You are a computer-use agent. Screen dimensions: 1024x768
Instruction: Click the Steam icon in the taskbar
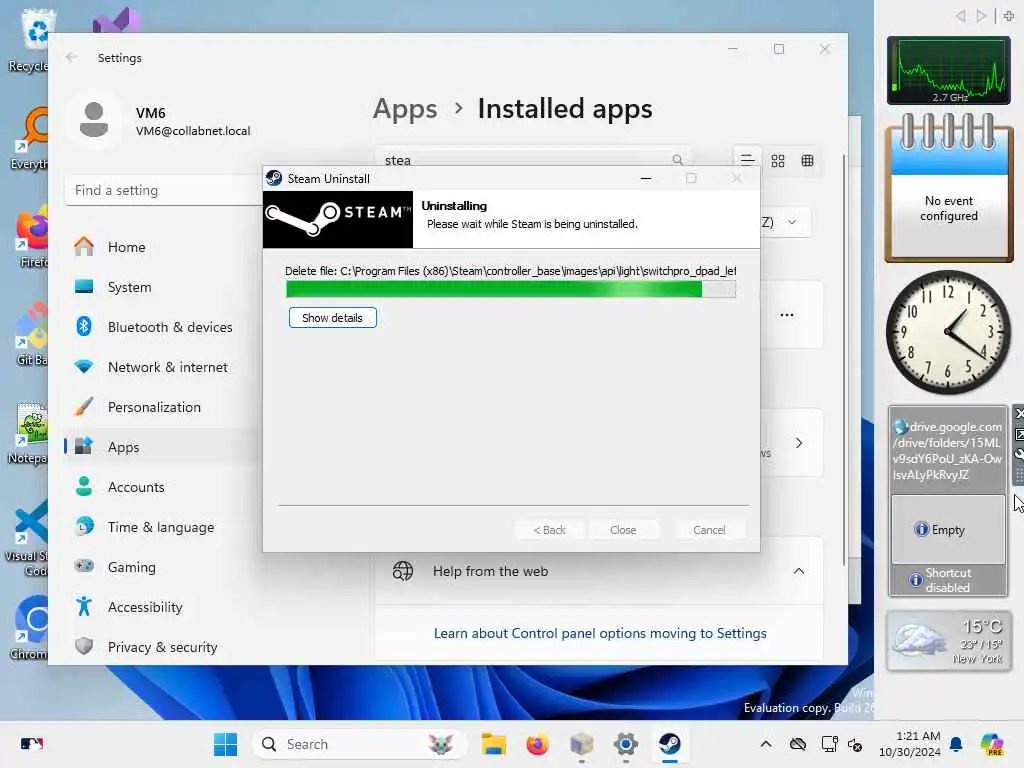pyautogui.click(x=669, y=744)
